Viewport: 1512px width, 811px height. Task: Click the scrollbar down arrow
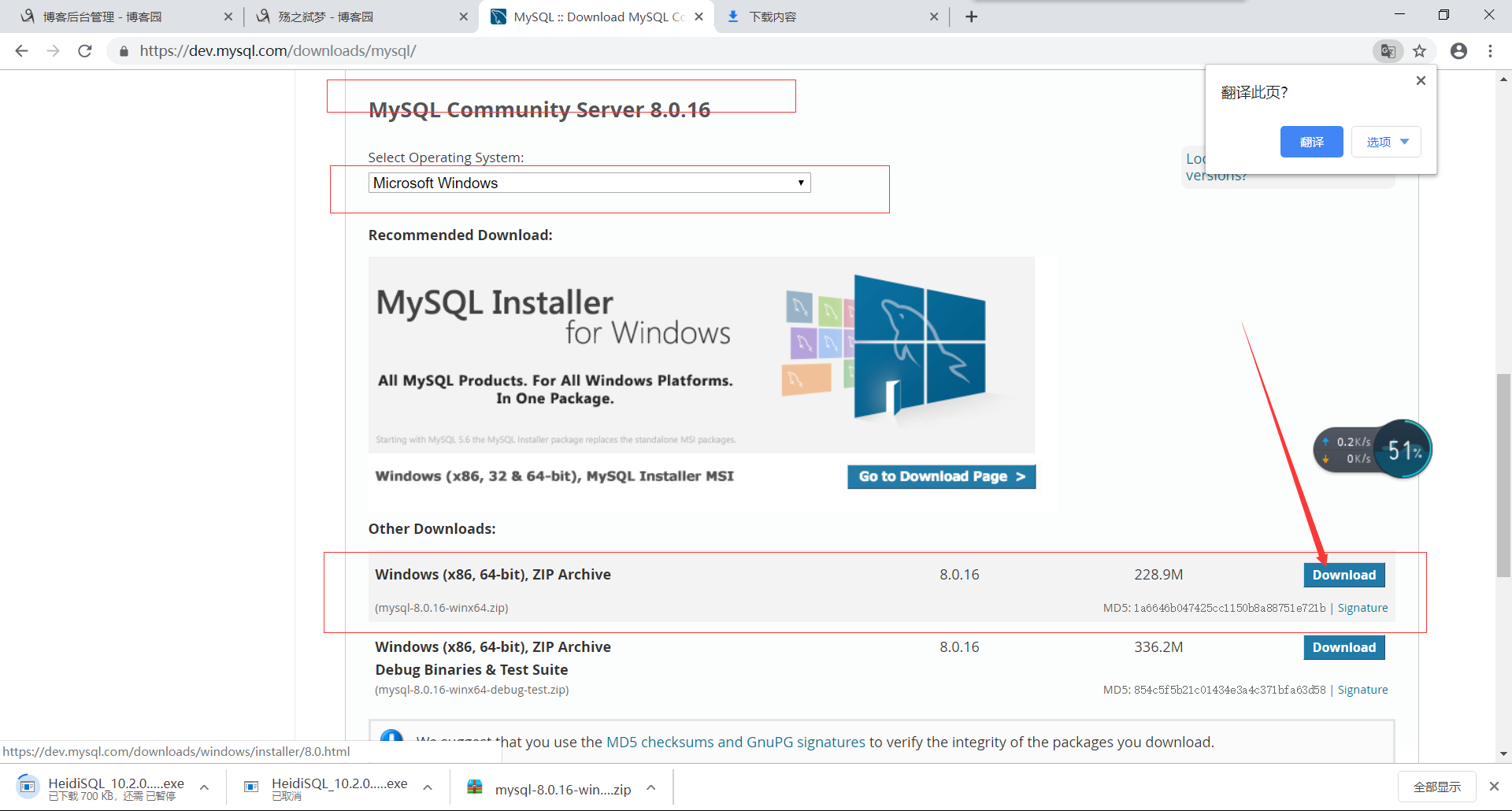[x=1503, y=754]
